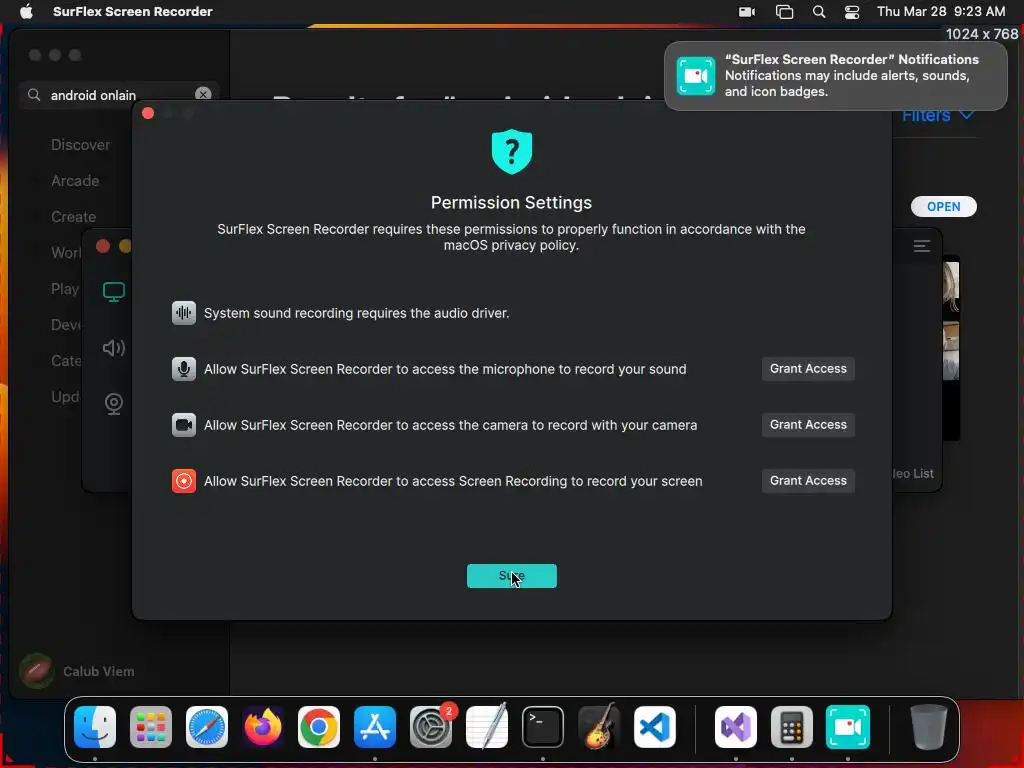Open Firefox from the Dock
The image size is (1024, 768).
pyautogui.click(x=263, y=727)
